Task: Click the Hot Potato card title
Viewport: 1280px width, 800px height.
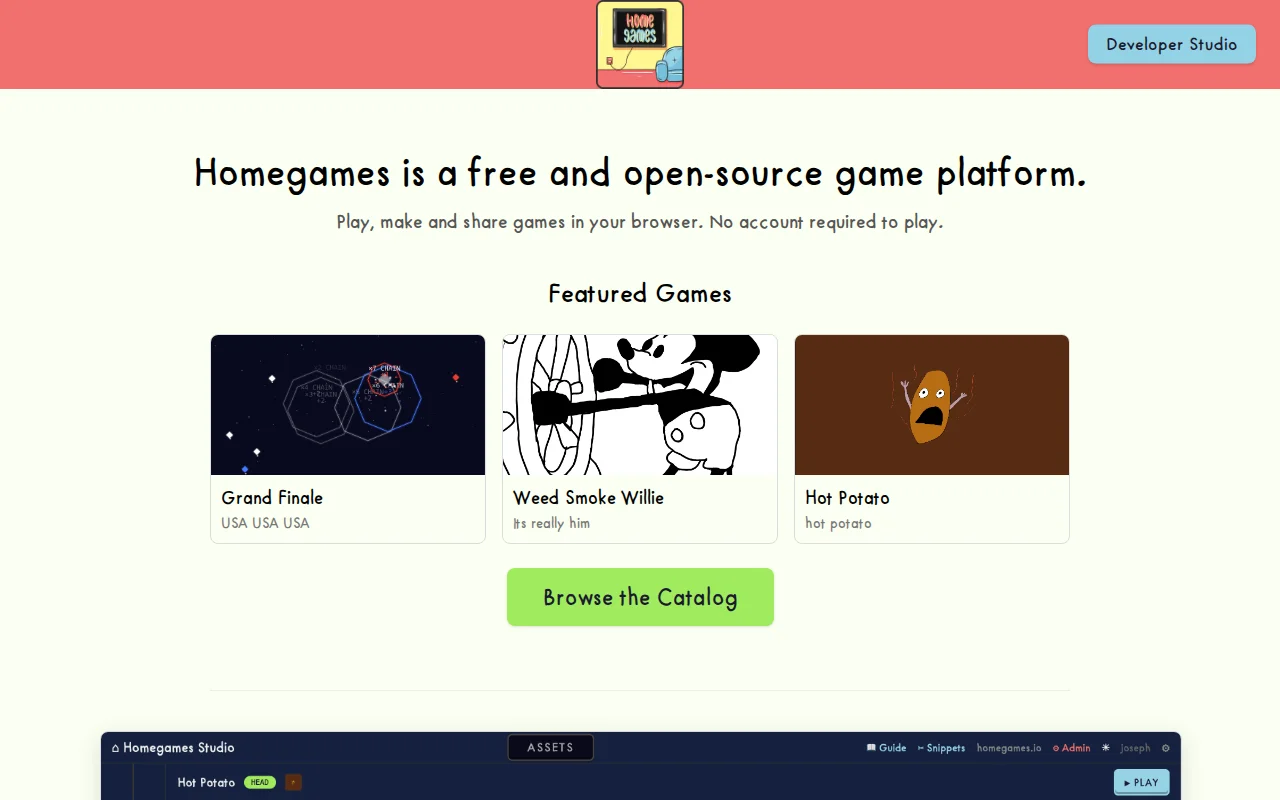Action: click(847, 497)
